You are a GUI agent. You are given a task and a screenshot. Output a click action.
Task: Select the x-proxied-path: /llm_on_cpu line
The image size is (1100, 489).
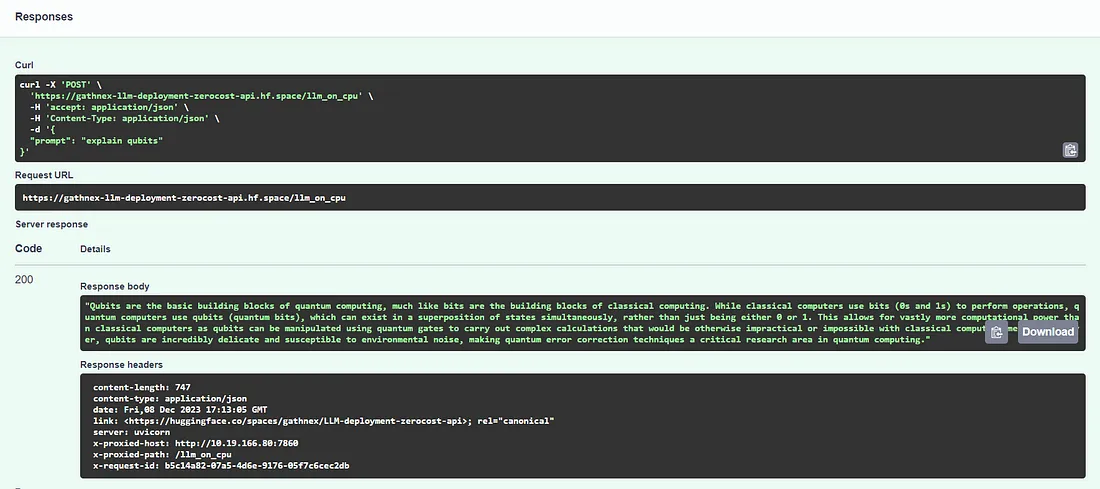tap(162, 455)
